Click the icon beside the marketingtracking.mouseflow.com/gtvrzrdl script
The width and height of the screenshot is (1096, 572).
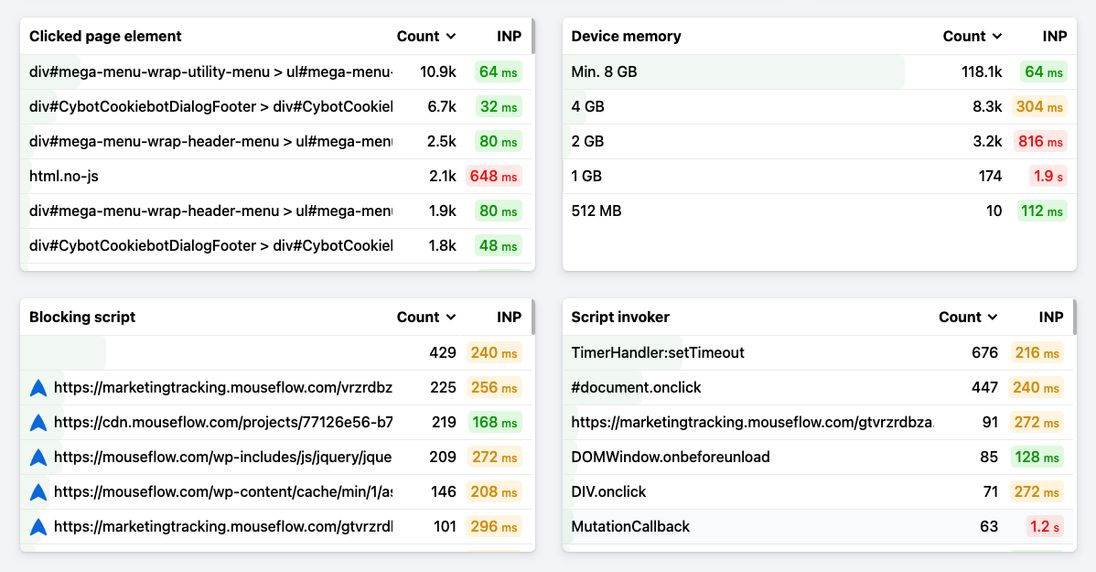[x=38, y=527]
